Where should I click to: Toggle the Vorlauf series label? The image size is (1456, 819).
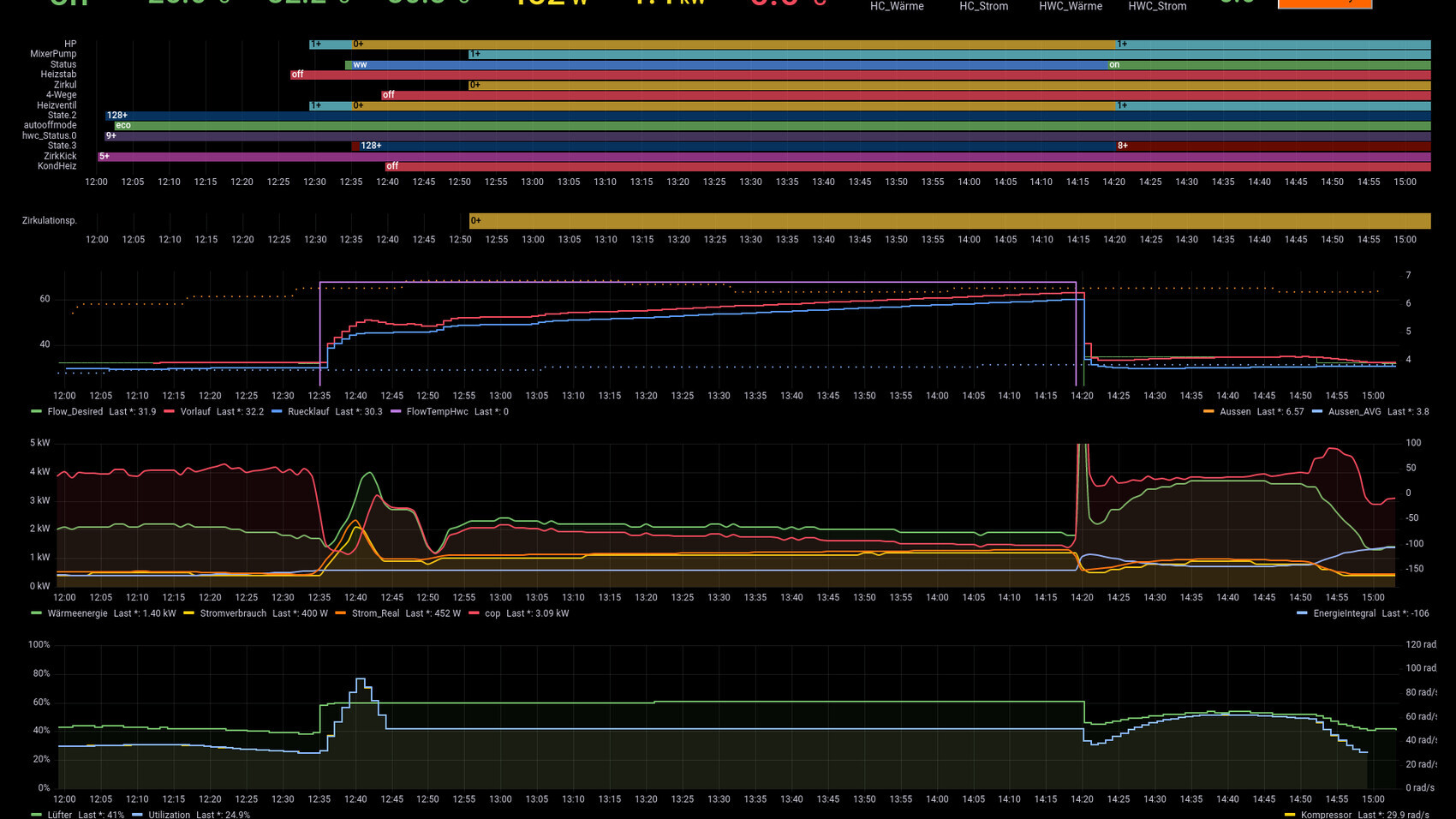(194, 412)
